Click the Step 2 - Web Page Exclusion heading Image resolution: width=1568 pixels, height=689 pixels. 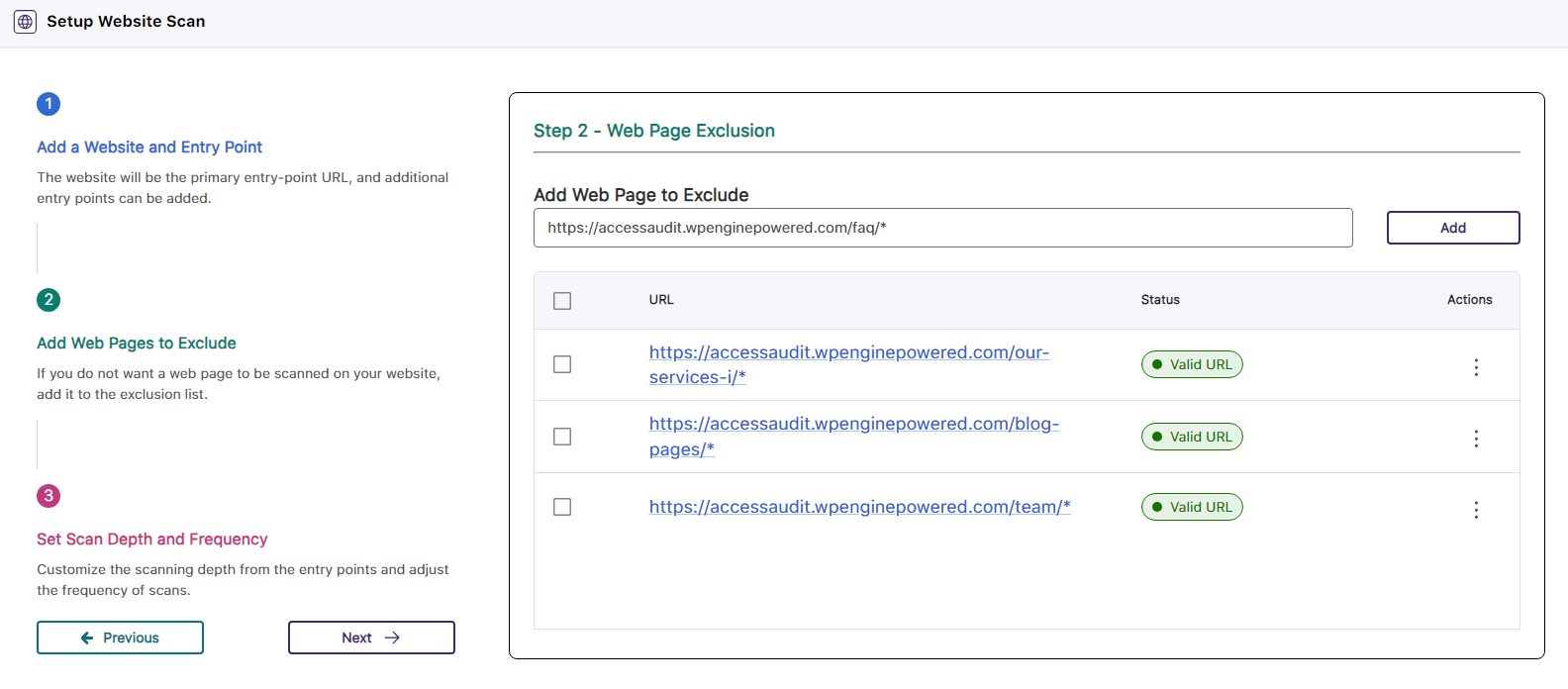(x=654, y=131)
